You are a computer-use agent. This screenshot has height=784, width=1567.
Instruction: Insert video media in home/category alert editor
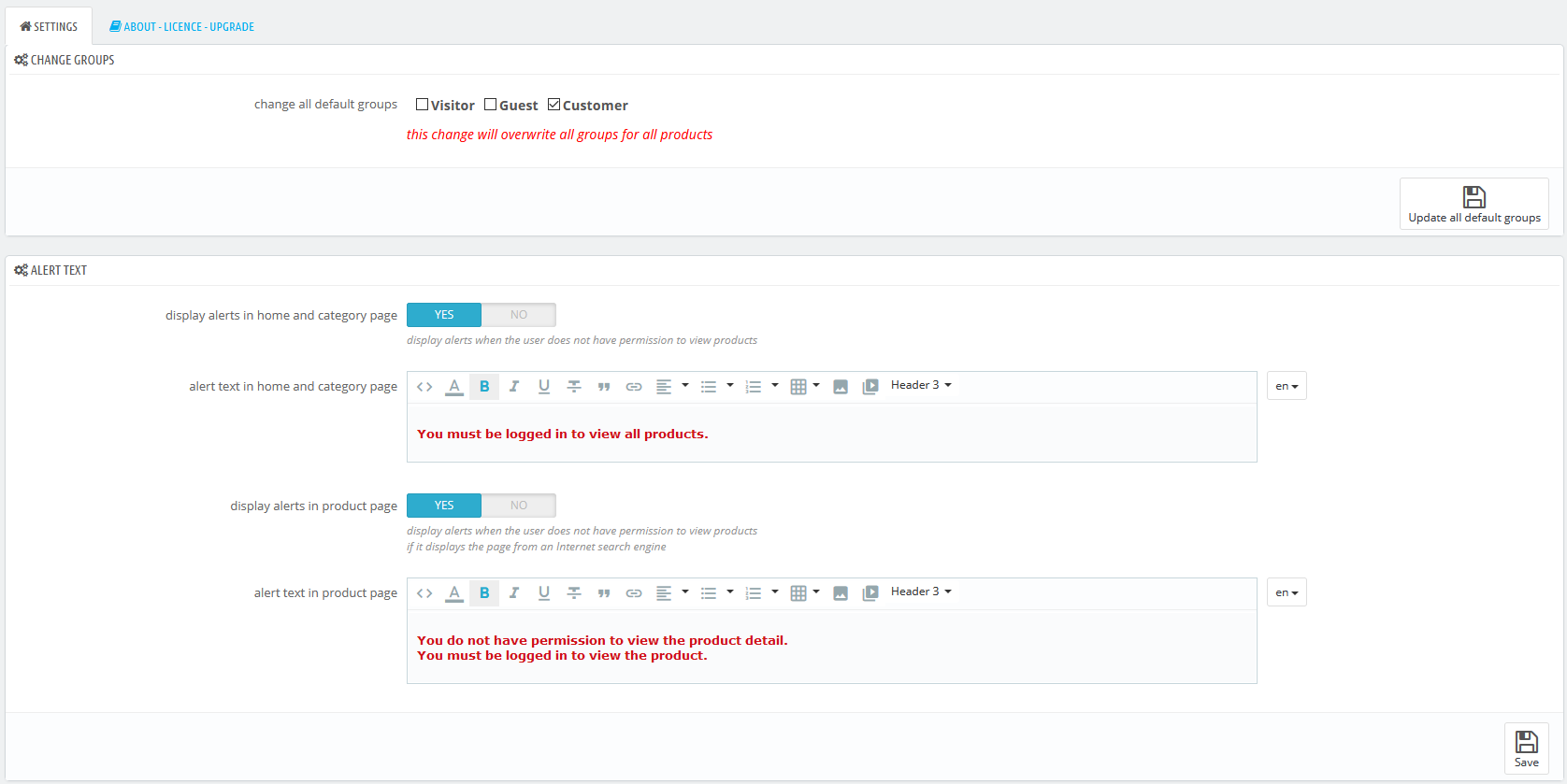click(x=870, y=387)
